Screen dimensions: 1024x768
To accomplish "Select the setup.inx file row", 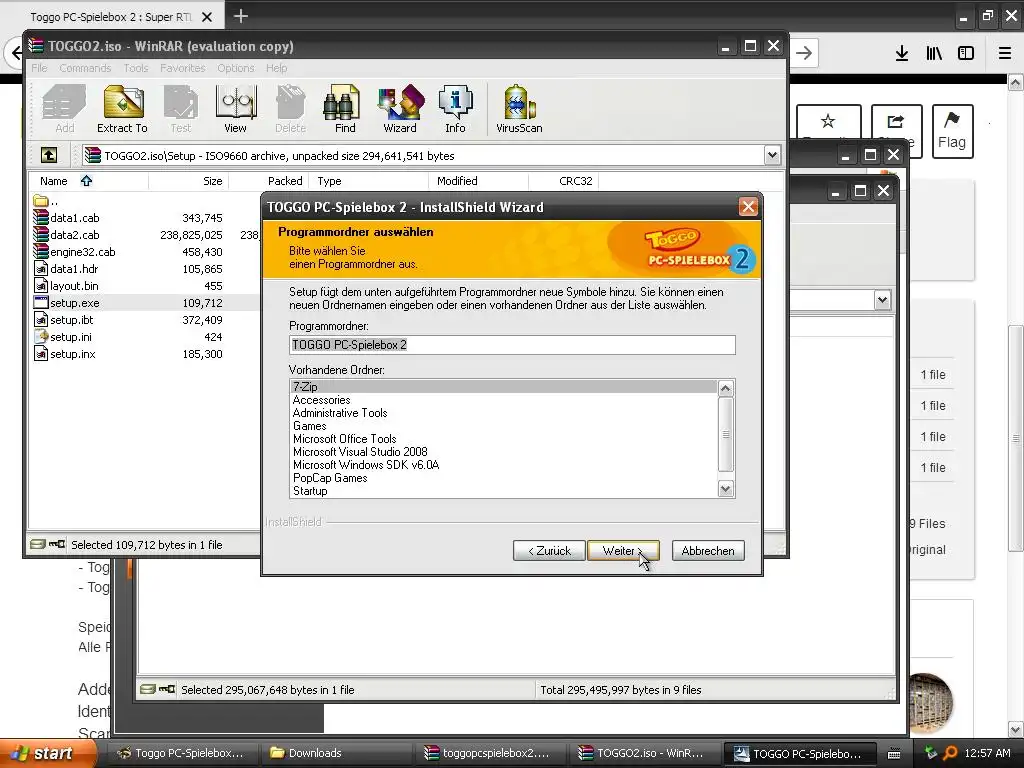I will point(145,353).
